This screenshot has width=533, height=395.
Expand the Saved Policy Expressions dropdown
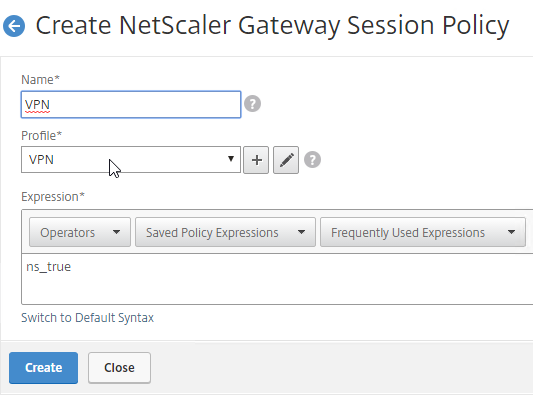(225, 233)
